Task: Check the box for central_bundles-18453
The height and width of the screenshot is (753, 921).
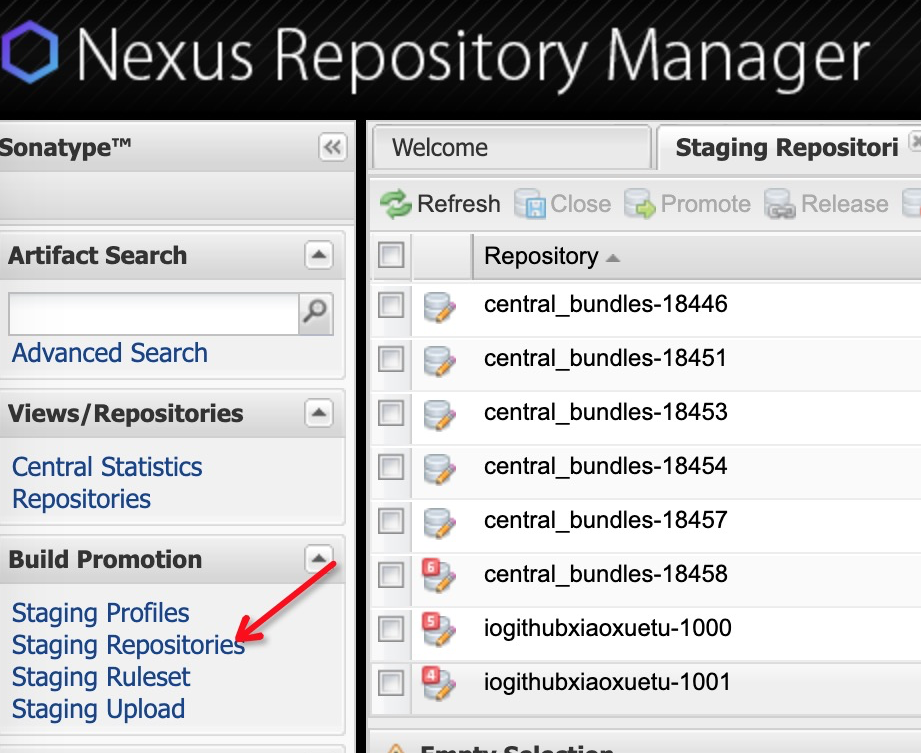Action: point(391,414)
